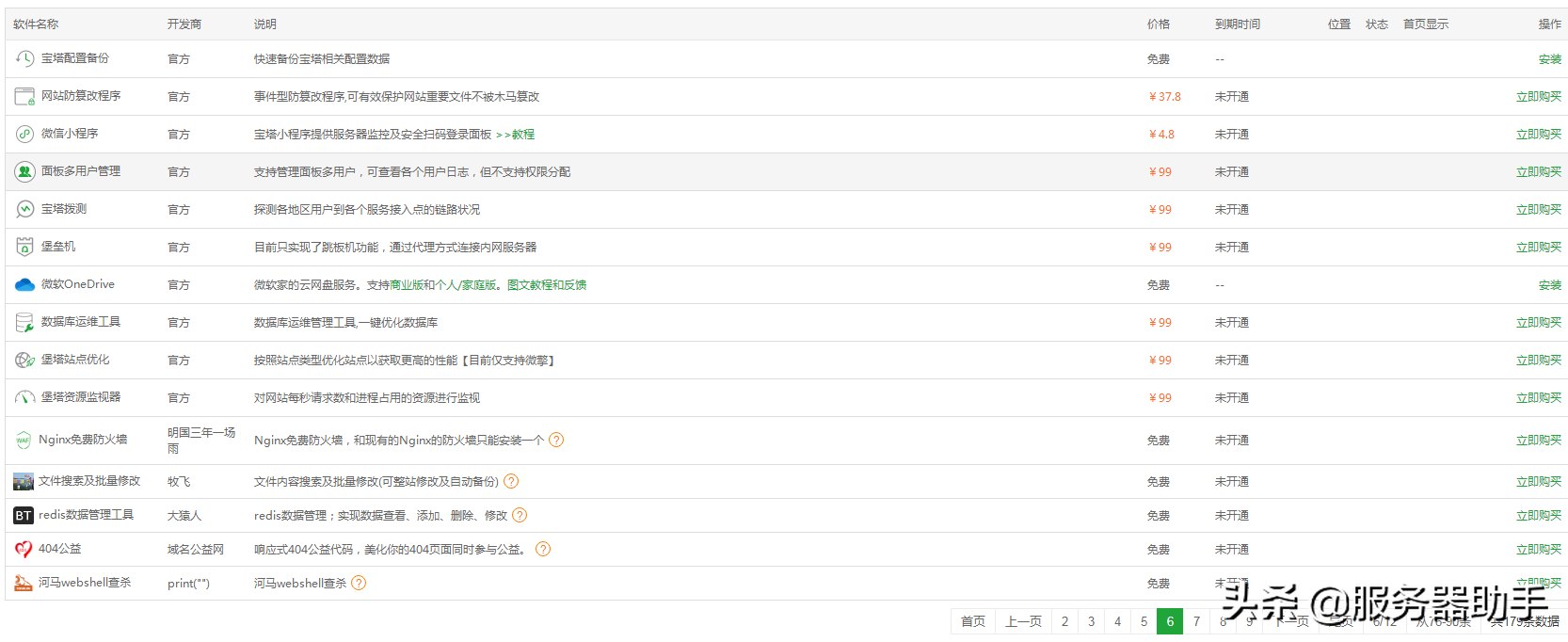This screenshot has height=642, width=1568.
Task: Buy 面板多用户管理 via 立即购买
Action: point(1538,171)
